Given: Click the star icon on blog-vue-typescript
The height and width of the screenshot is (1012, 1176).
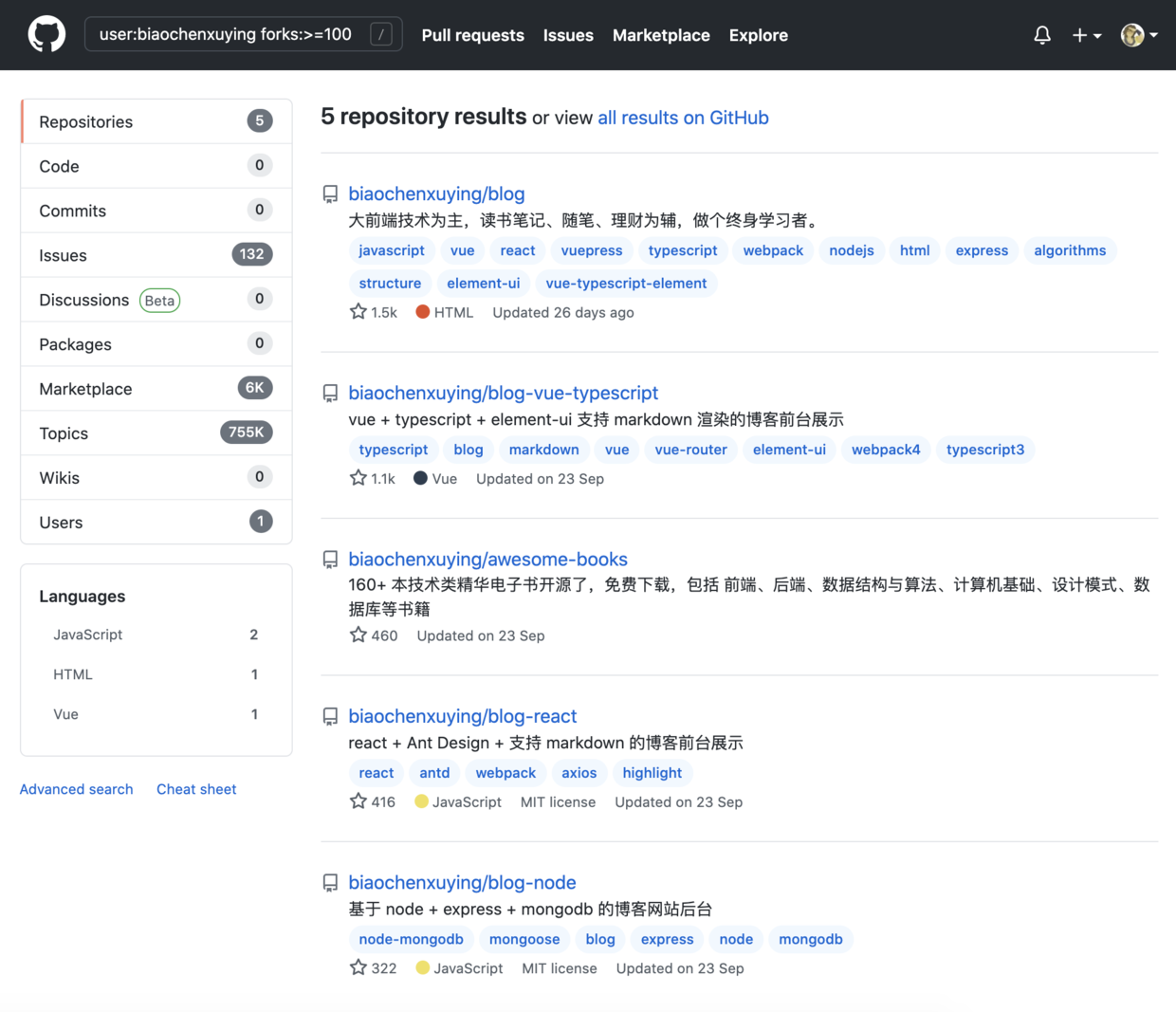Looking at the screenshot, I should [x=358, y=477].
